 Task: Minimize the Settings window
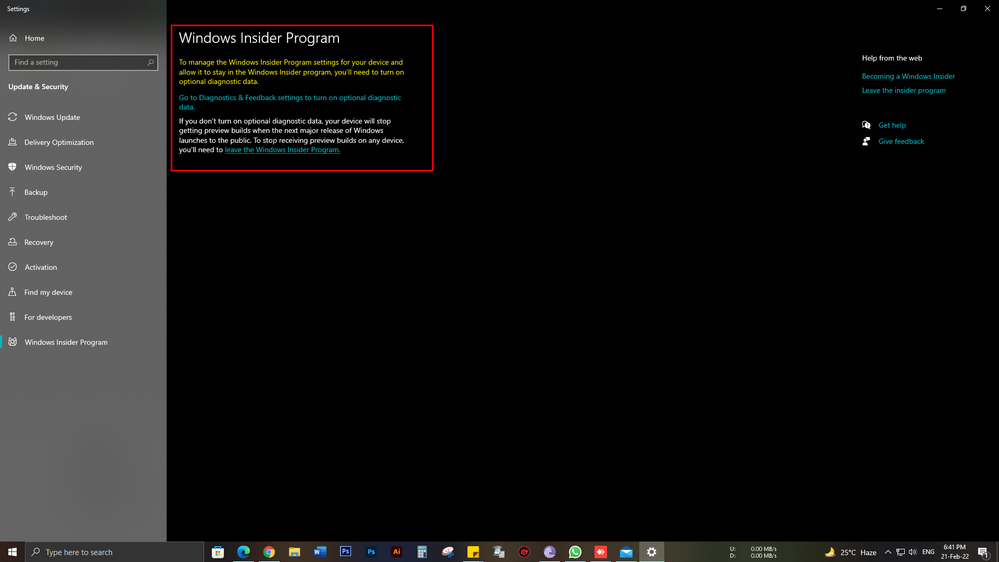(x=939, y=9)
